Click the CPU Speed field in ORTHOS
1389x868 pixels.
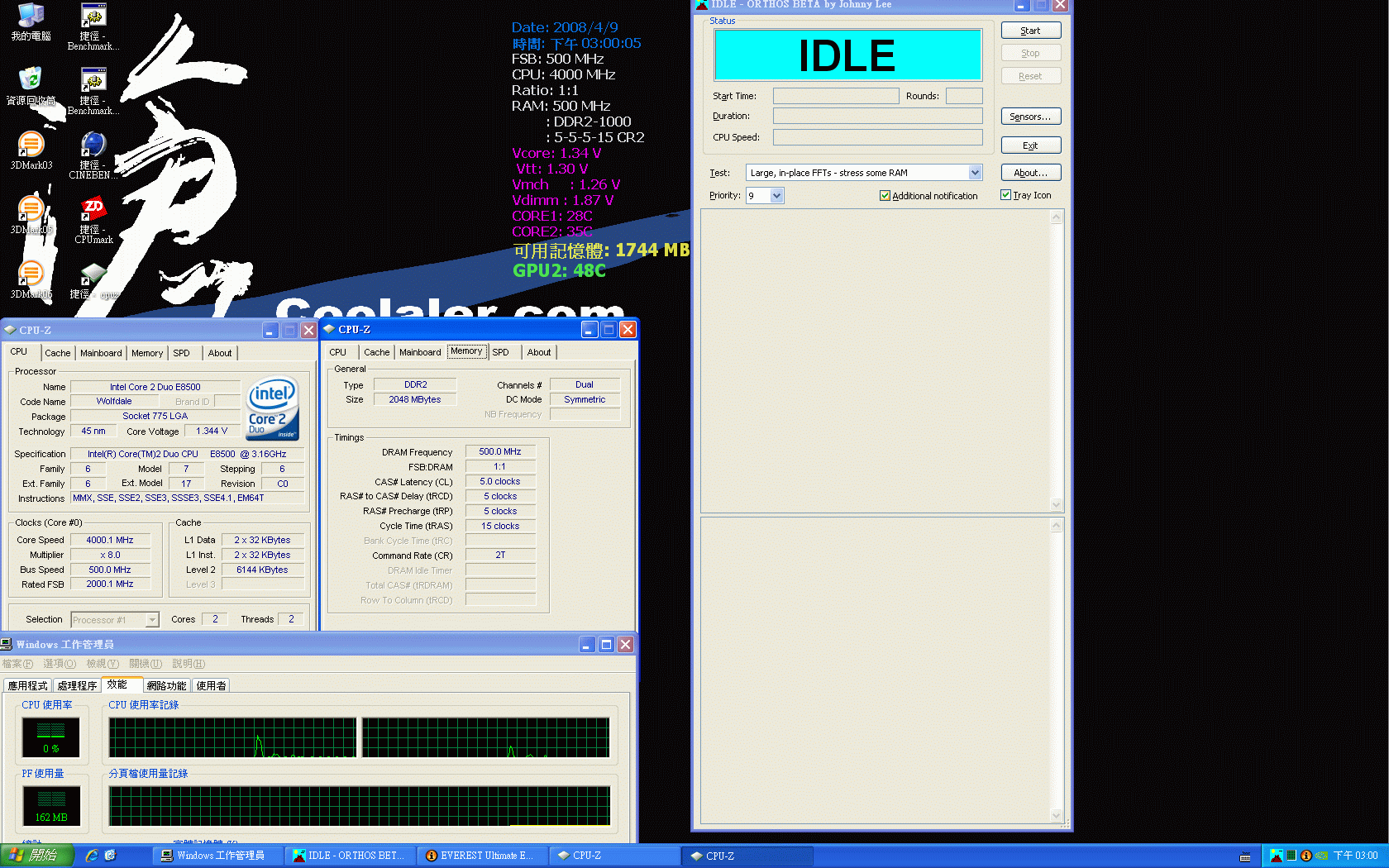878,137
